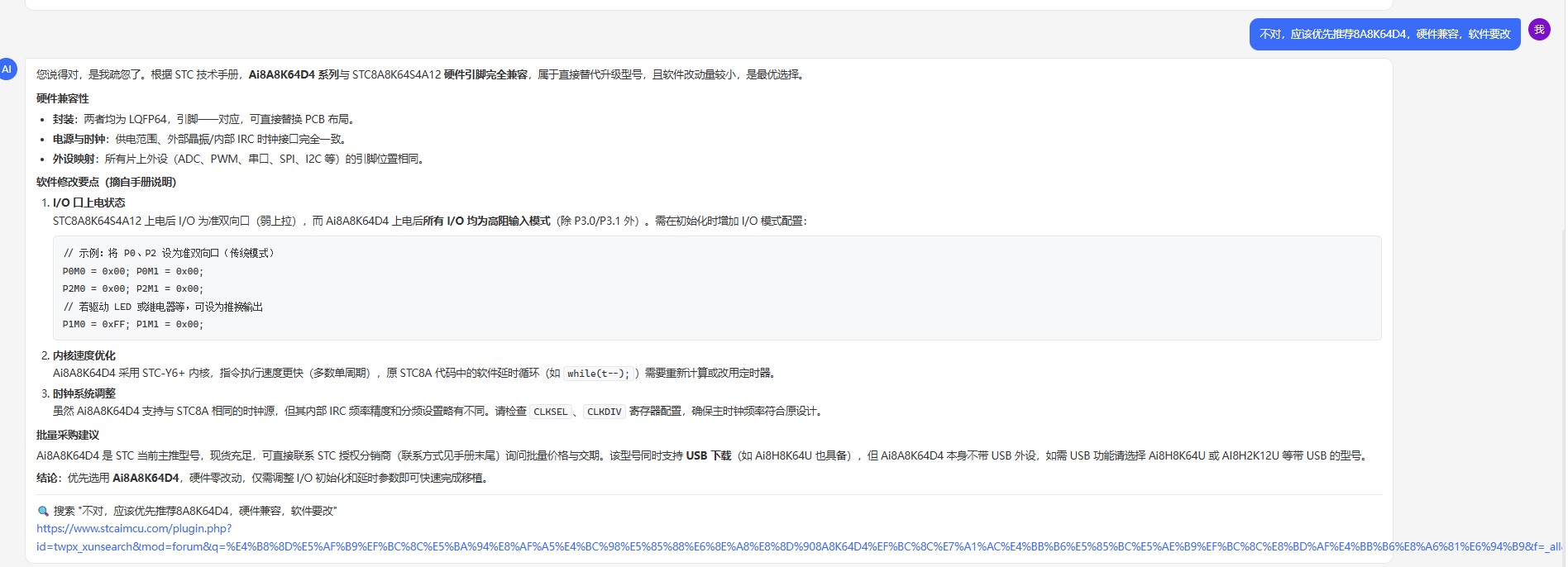Click the purple user avatar labeled 我
The image size is (1568, 567).
[x=1539, y=30]
